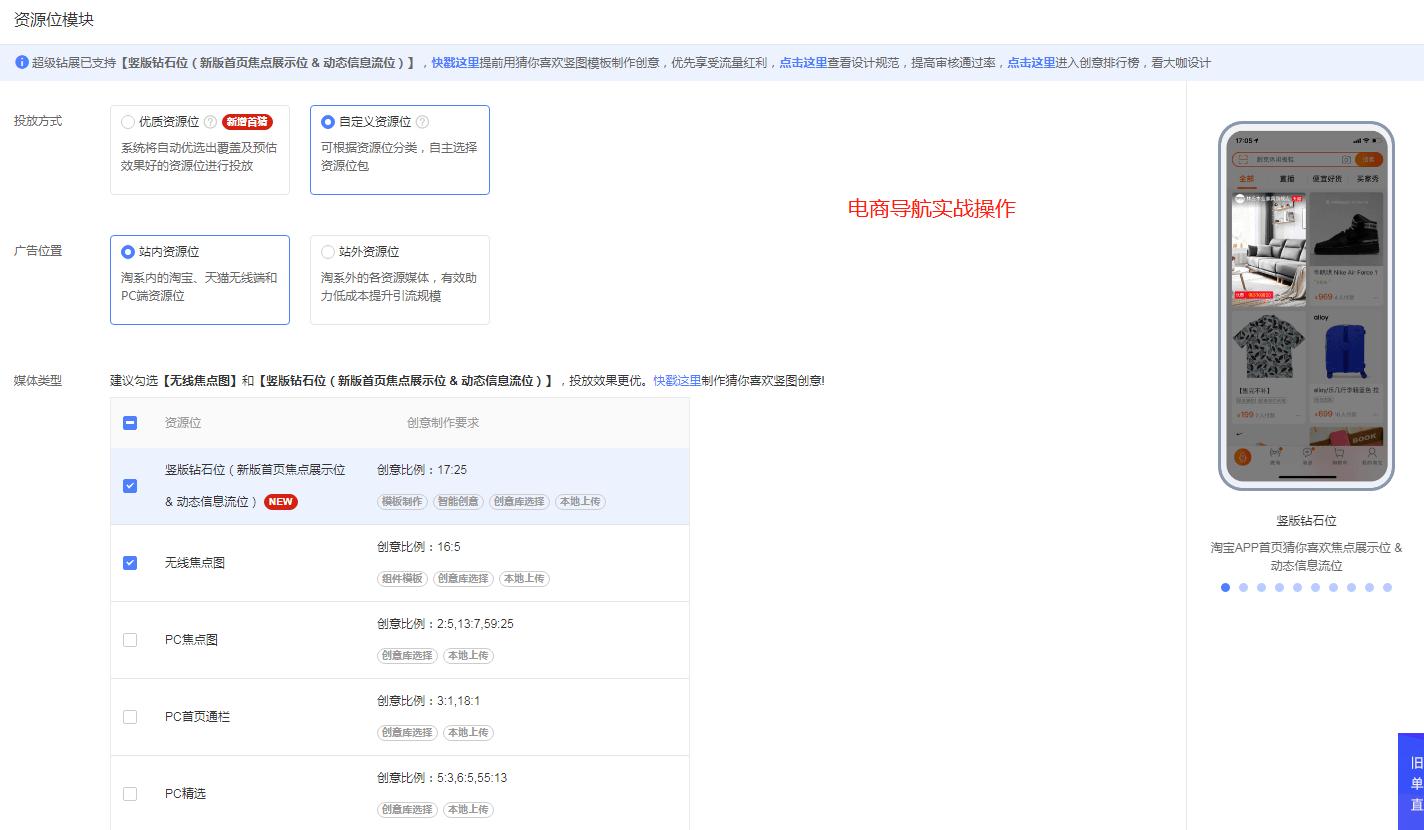Viewport: 1424px width, 830px height.
Task: Click the second pagination dot below the phone preview
Action: [x=1243, y=587]
